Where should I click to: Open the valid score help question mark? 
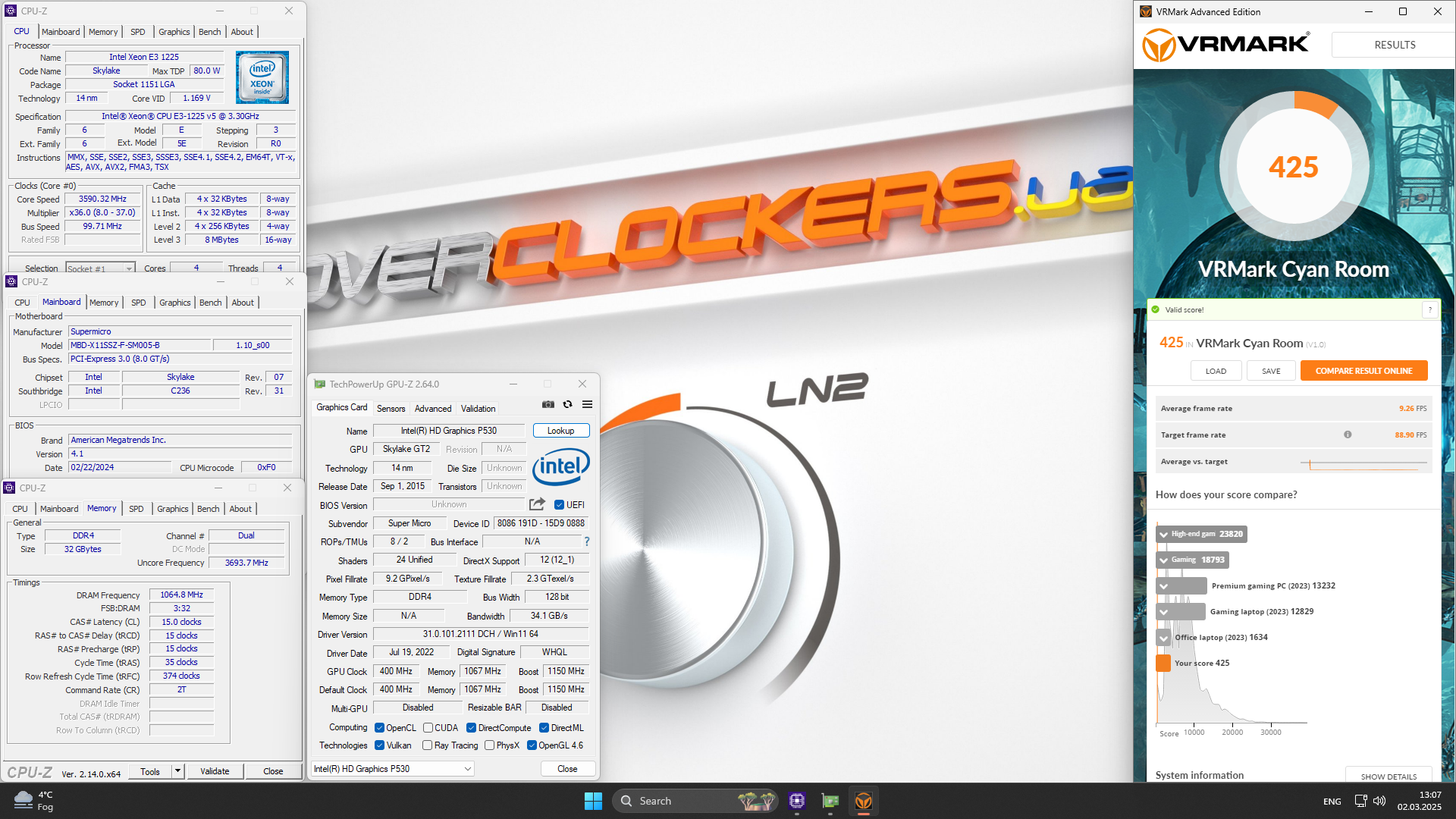[x=1430, y=309]
